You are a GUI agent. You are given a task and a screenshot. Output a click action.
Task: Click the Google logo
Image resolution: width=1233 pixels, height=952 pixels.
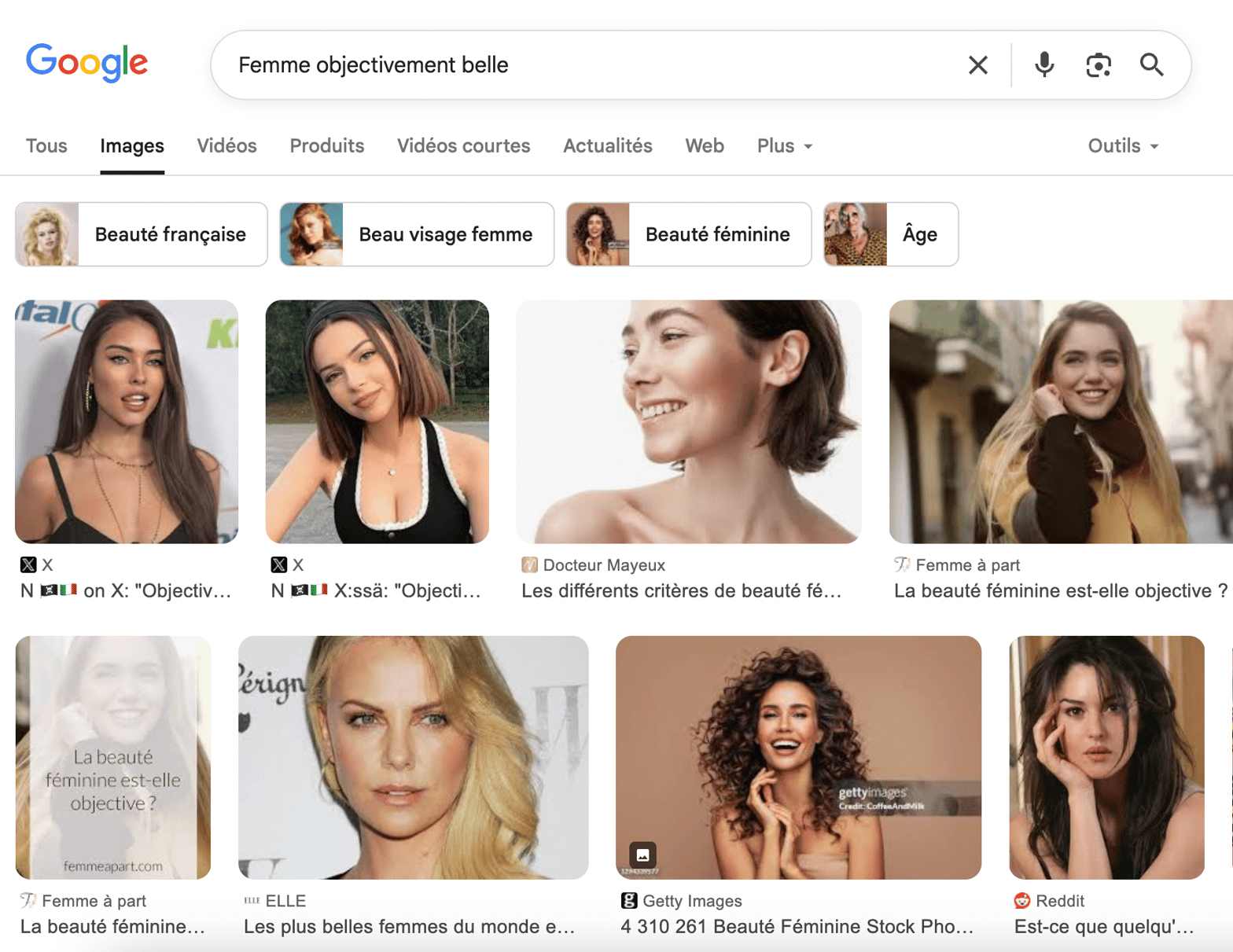86,62
